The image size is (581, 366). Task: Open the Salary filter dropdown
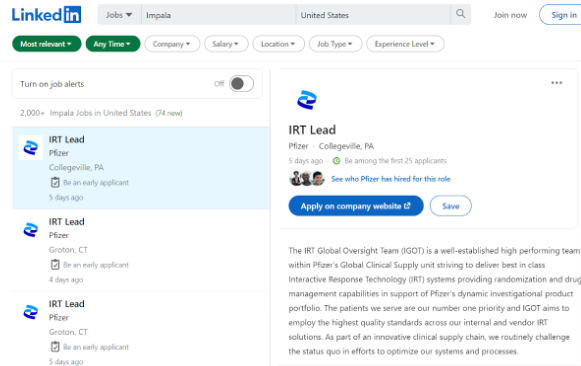click(226, 44)
